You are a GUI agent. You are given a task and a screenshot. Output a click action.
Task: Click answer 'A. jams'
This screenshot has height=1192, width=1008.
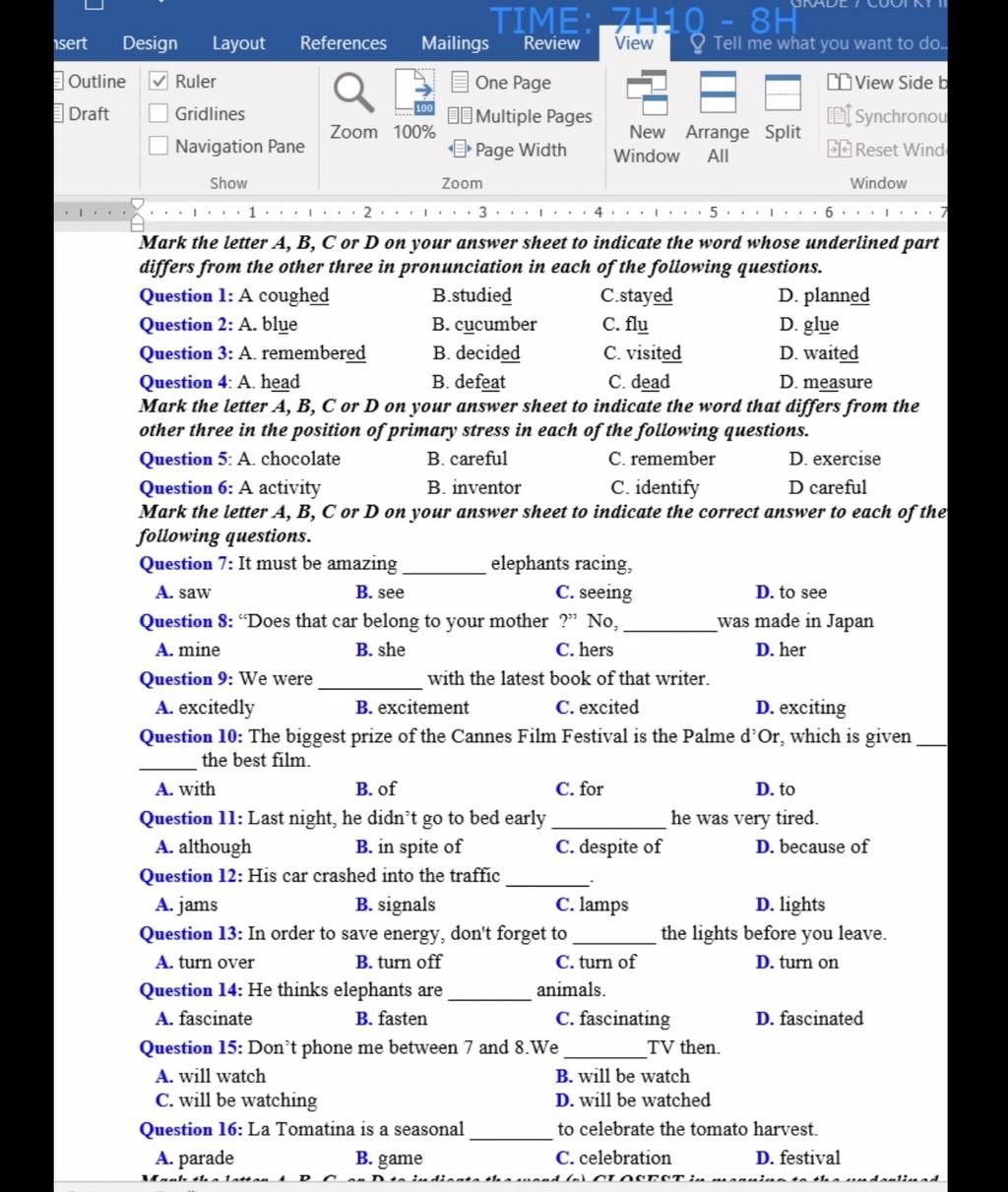(186, 905)
